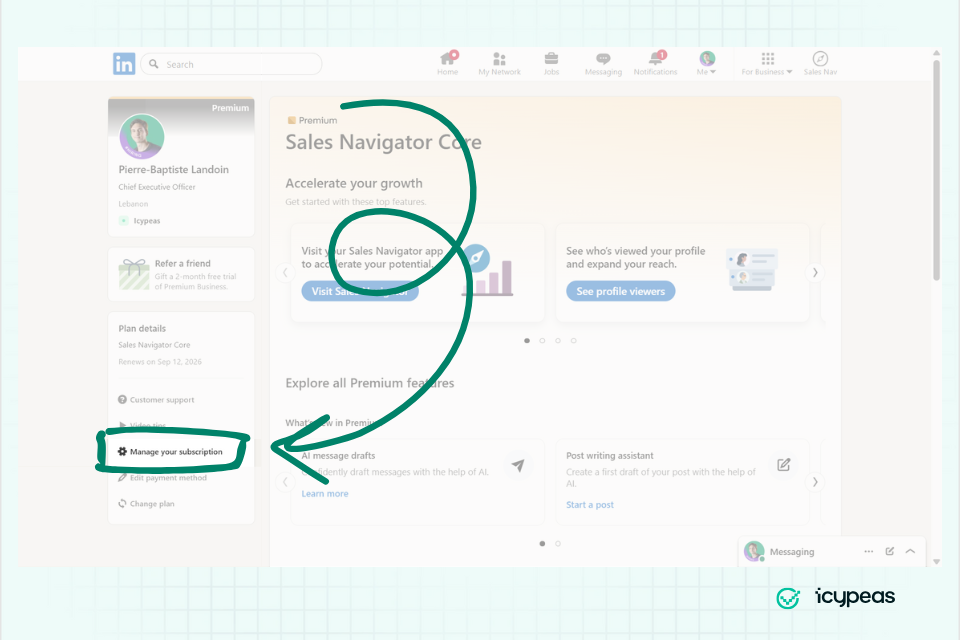
Task: Select second dot of Premium features carousel
Action: [x=558, y=543]
